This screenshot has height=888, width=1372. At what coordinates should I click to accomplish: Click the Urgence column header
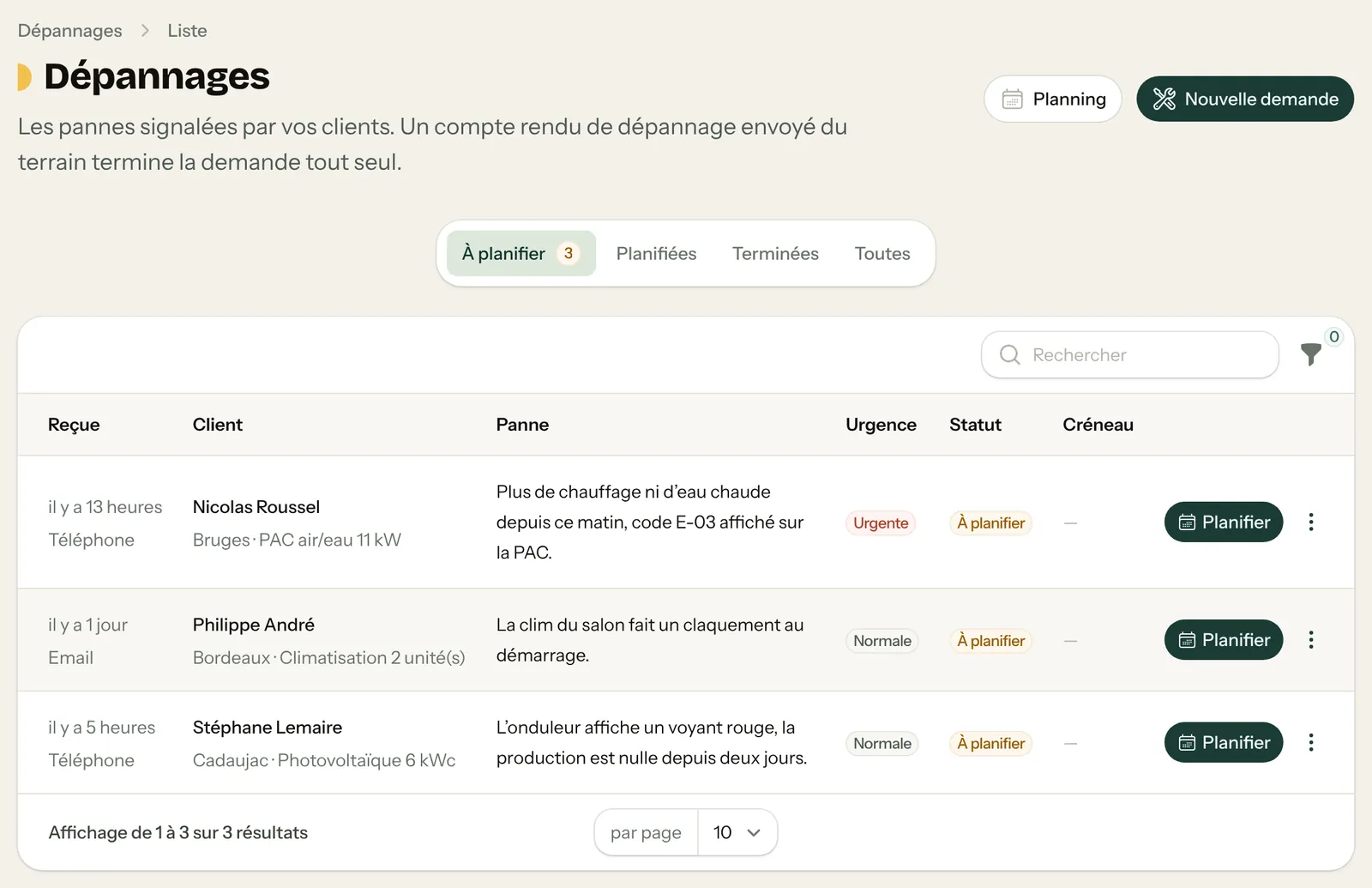[x=881, y=425]
